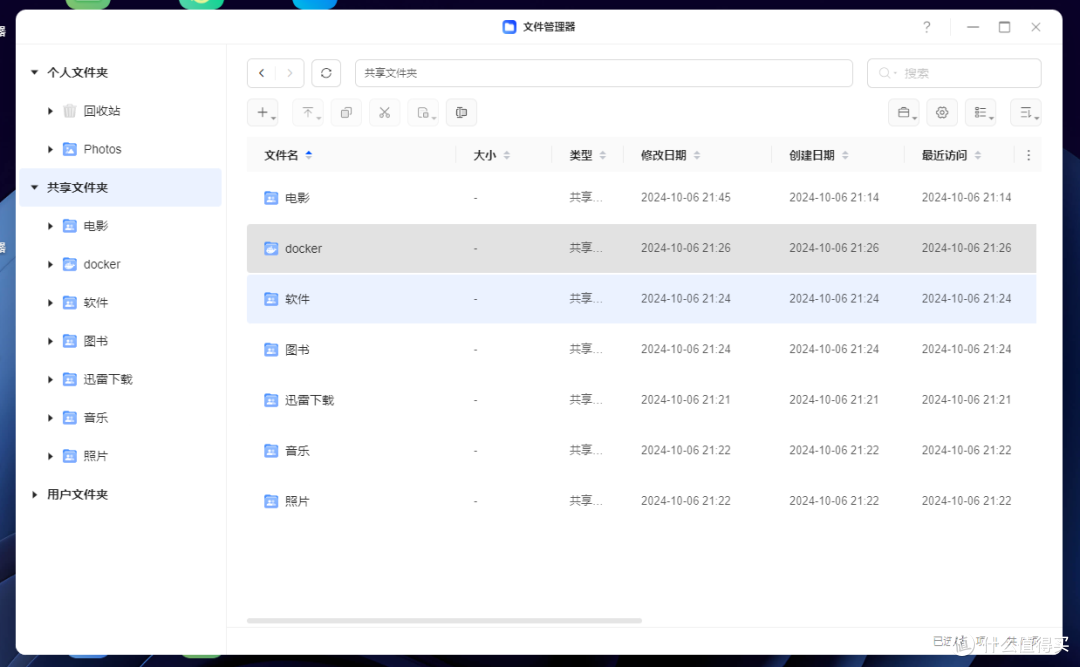Expand sidebar 电影 node arrow
Image resolution: width=1080 pixels, height=667 pixels.
click(x=50, y=226)
